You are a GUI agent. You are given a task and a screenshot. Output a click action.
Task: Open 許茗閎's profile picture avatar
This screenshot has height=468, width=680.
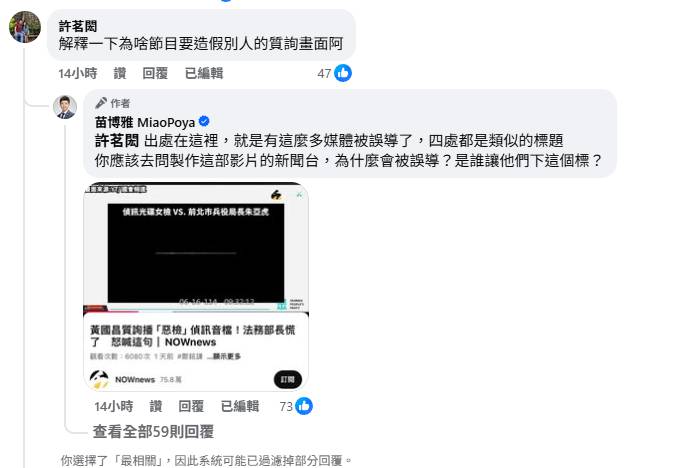(25, 27)
